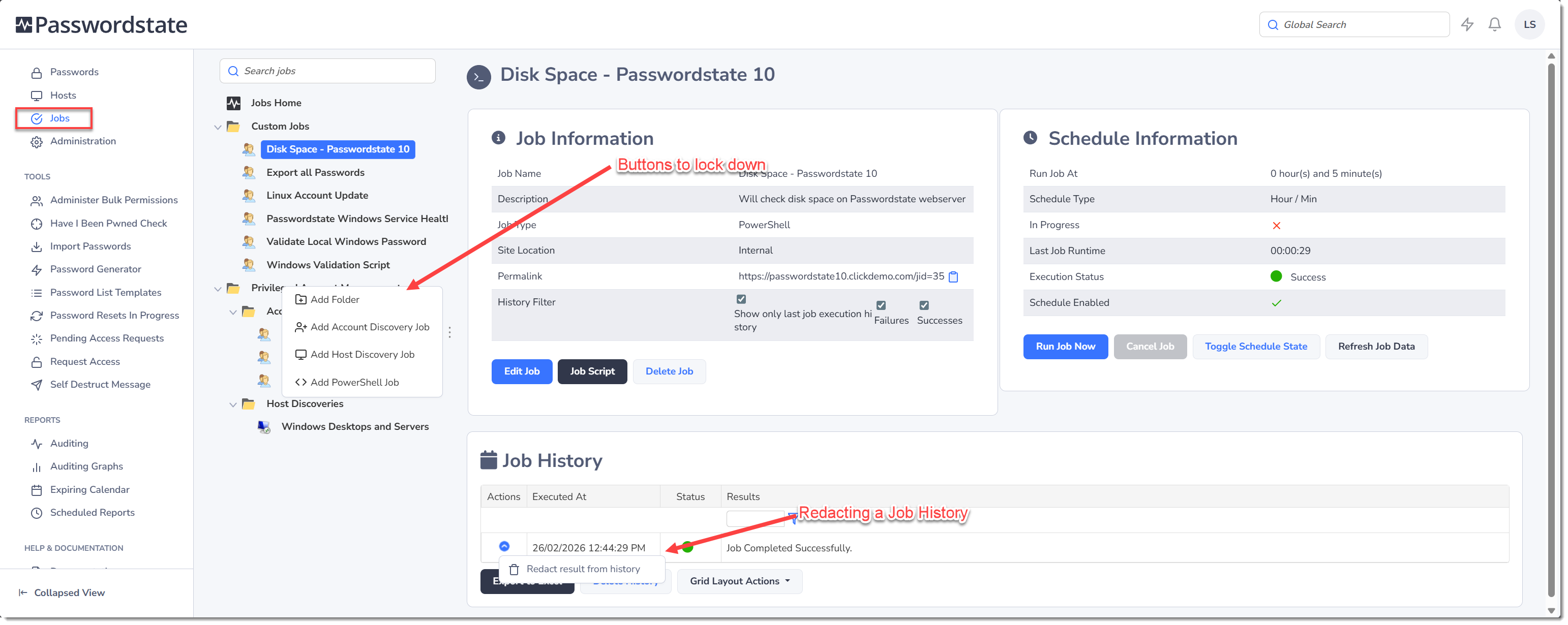
Task: Toggle Show only last job execution history checkbox
Action: click(x=741, y=299)
